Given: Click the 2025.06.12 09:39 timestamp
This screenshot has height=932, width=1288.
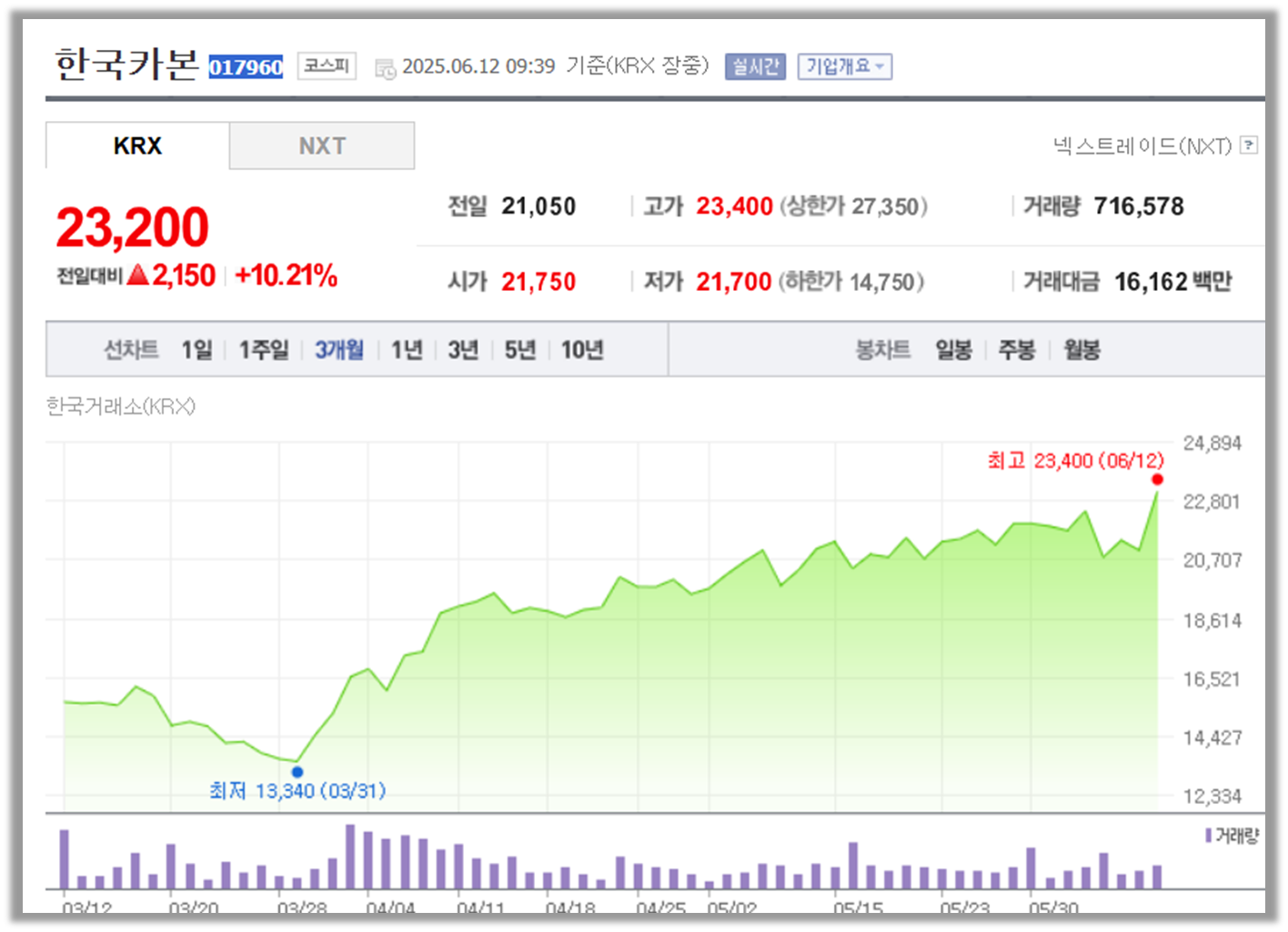Looking at the screenshot, I should point(478,66).
